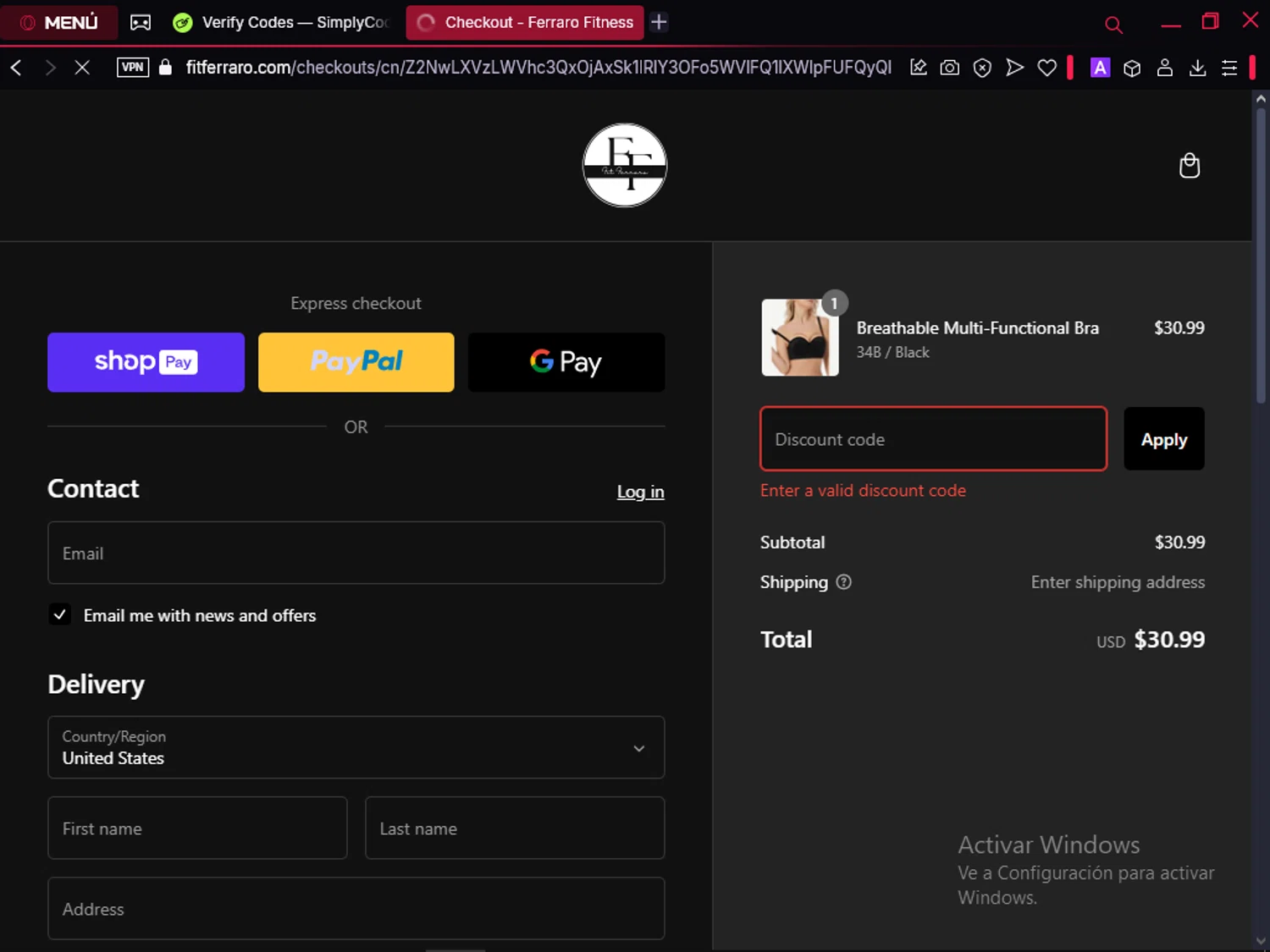Focus the Email contact field

356,553
